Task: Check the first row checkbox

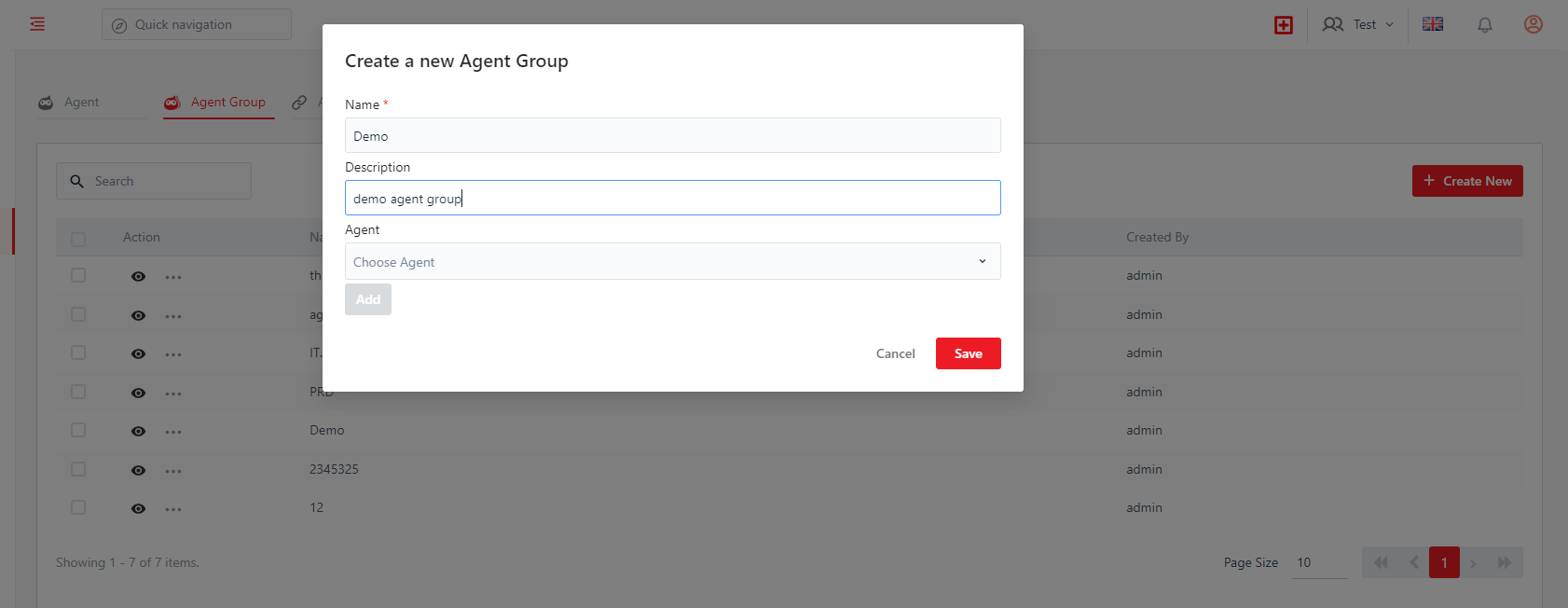Action: pyautogui.click(x=78, y=275)
